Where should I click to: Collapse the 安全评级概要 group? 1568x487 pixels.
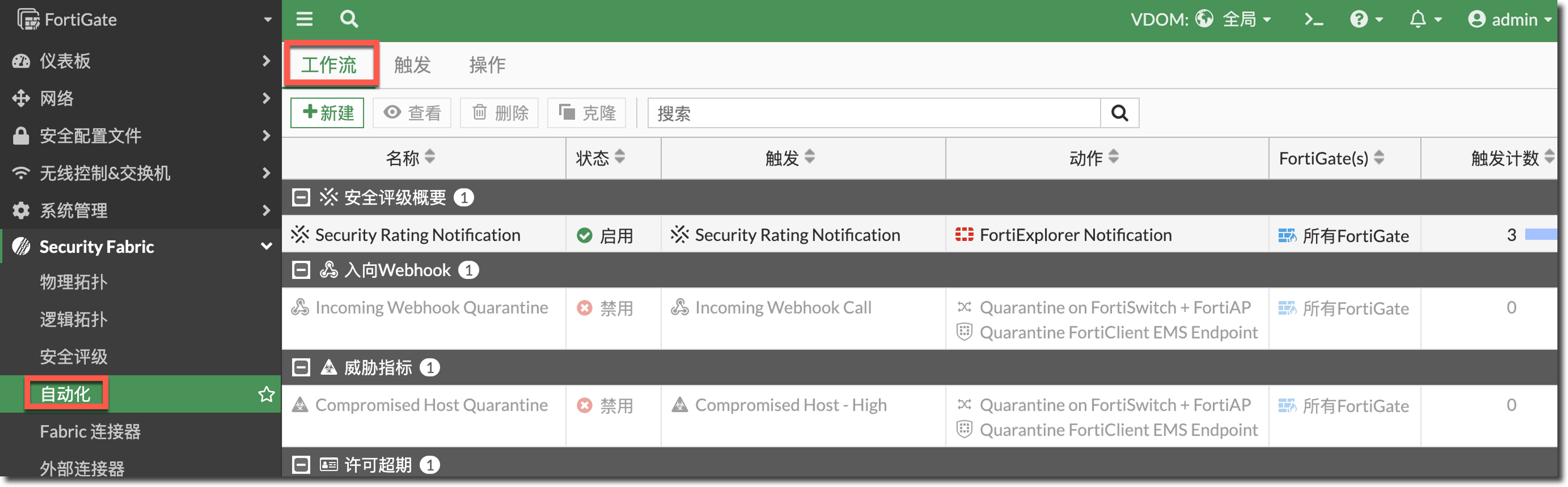click(x=301, y=197)
